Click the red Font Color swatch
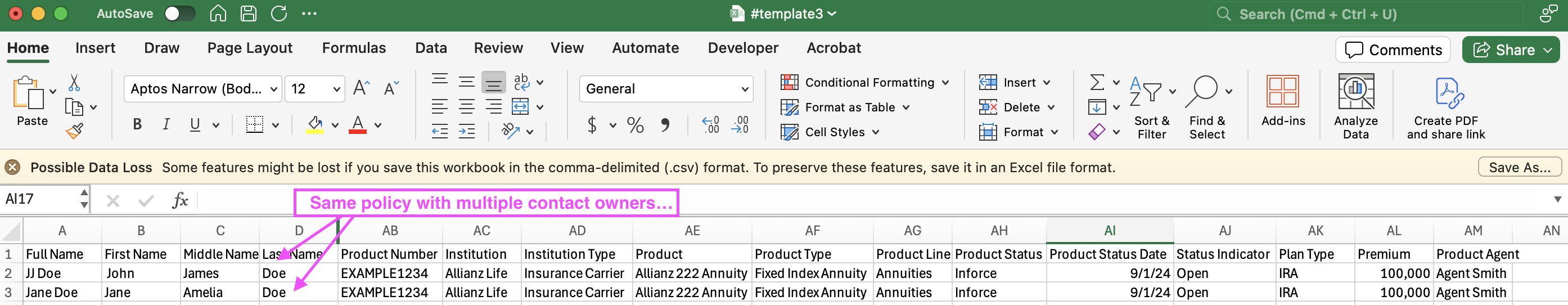 coord(358,125)
